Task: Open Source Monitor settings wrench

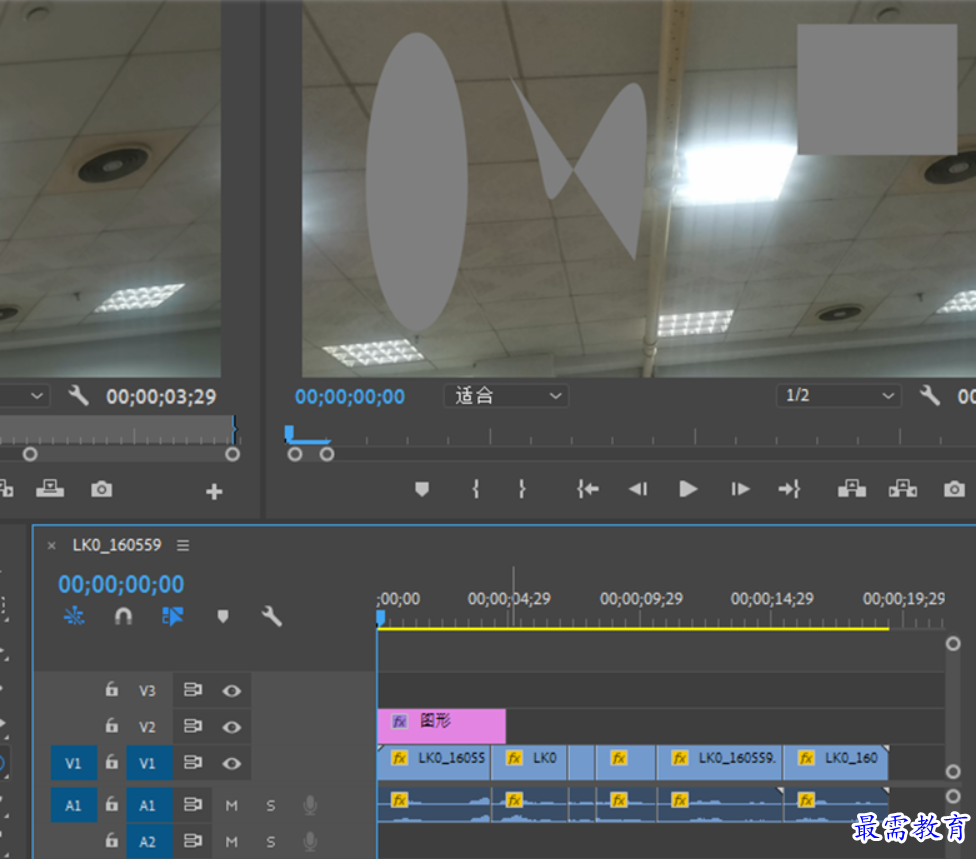Action: click(78, 395)
